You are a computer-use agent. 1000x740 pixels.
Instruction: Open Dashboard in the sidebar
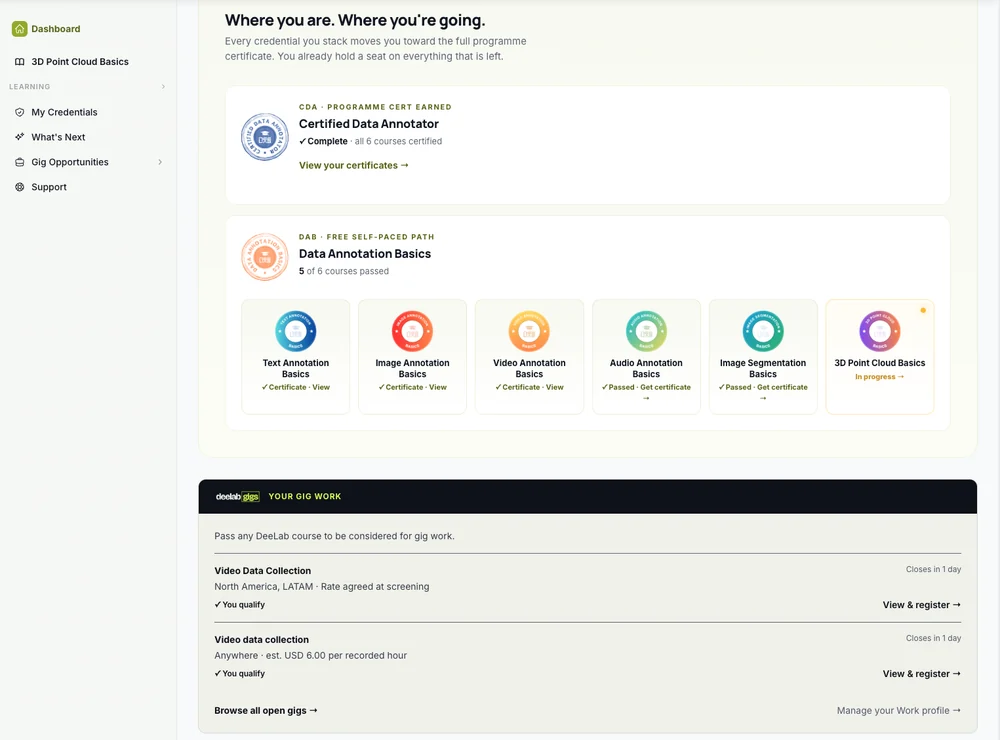coord(55,29)
